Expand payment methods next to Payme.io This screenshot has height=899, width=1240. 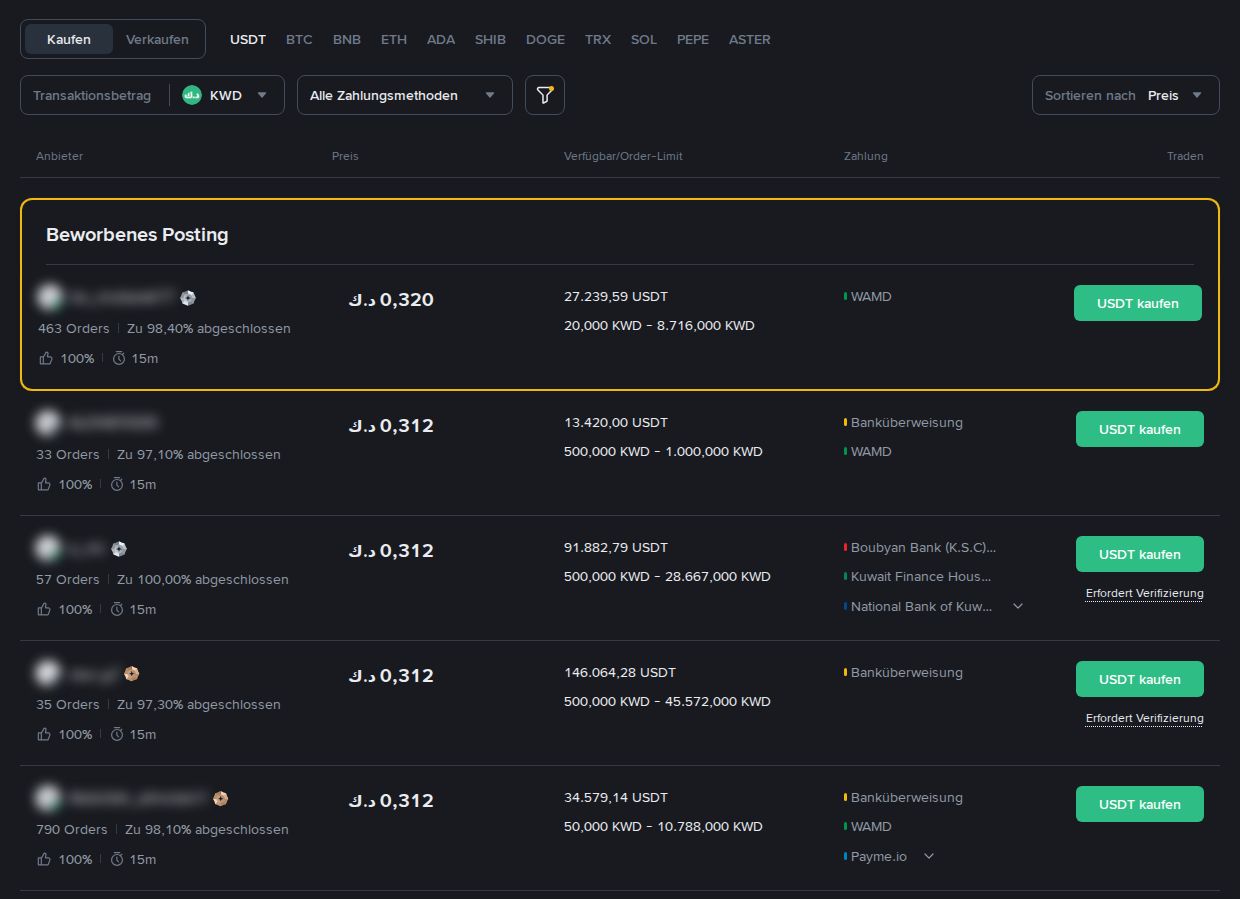929,856
